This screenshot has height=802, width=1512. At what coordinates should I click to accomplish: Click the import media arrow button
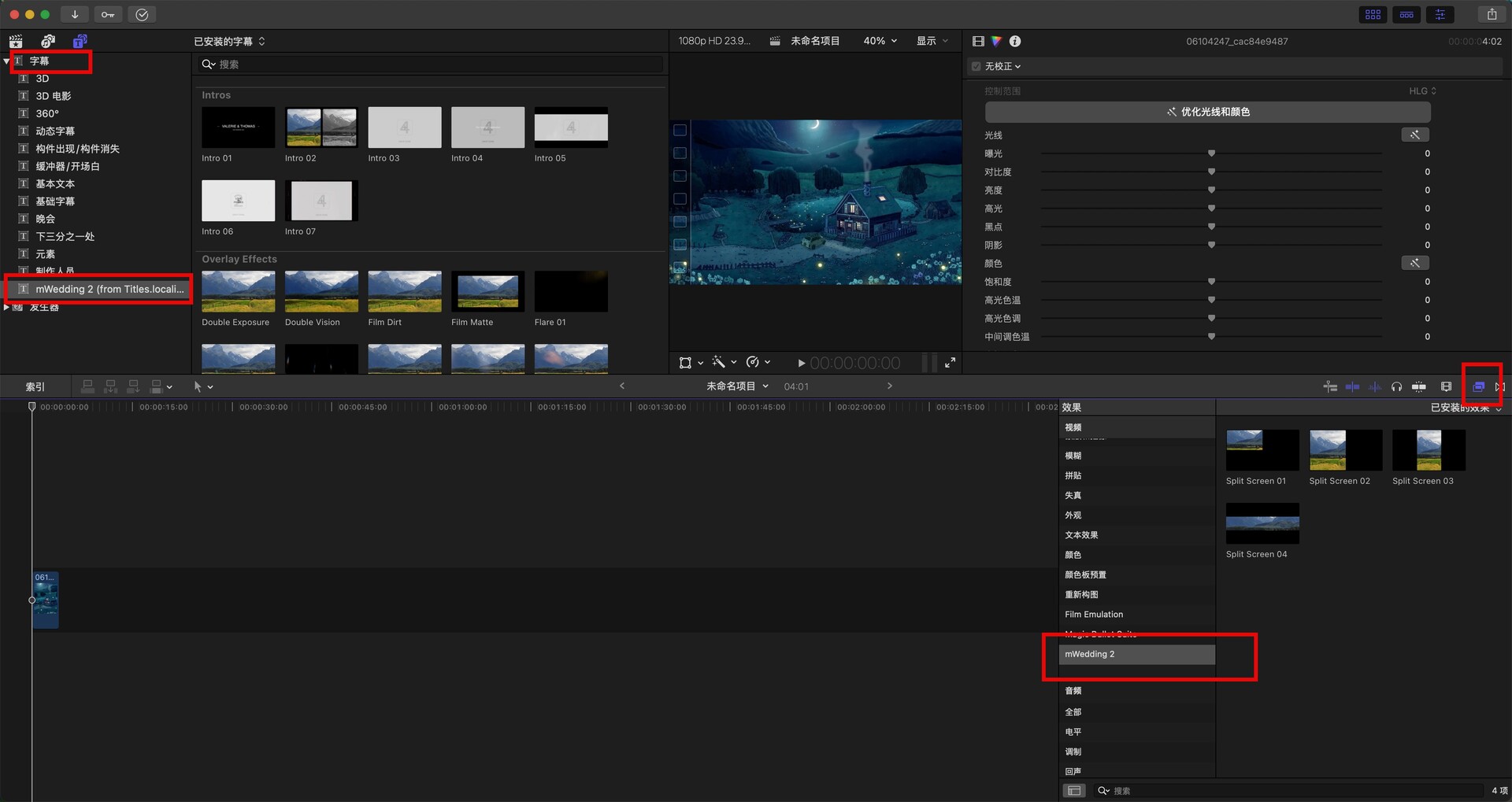click(x=75, y=14)
